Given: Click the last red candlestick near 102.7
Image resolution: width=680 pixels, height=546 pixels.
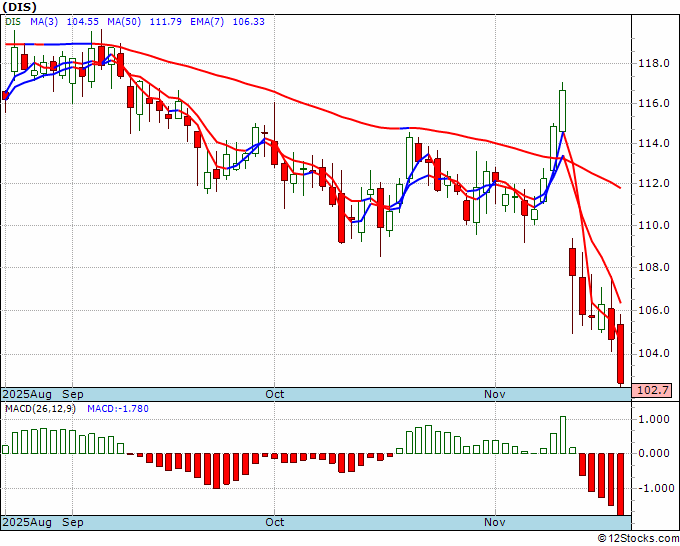Looking at the screenshot, I should point(621,353).
